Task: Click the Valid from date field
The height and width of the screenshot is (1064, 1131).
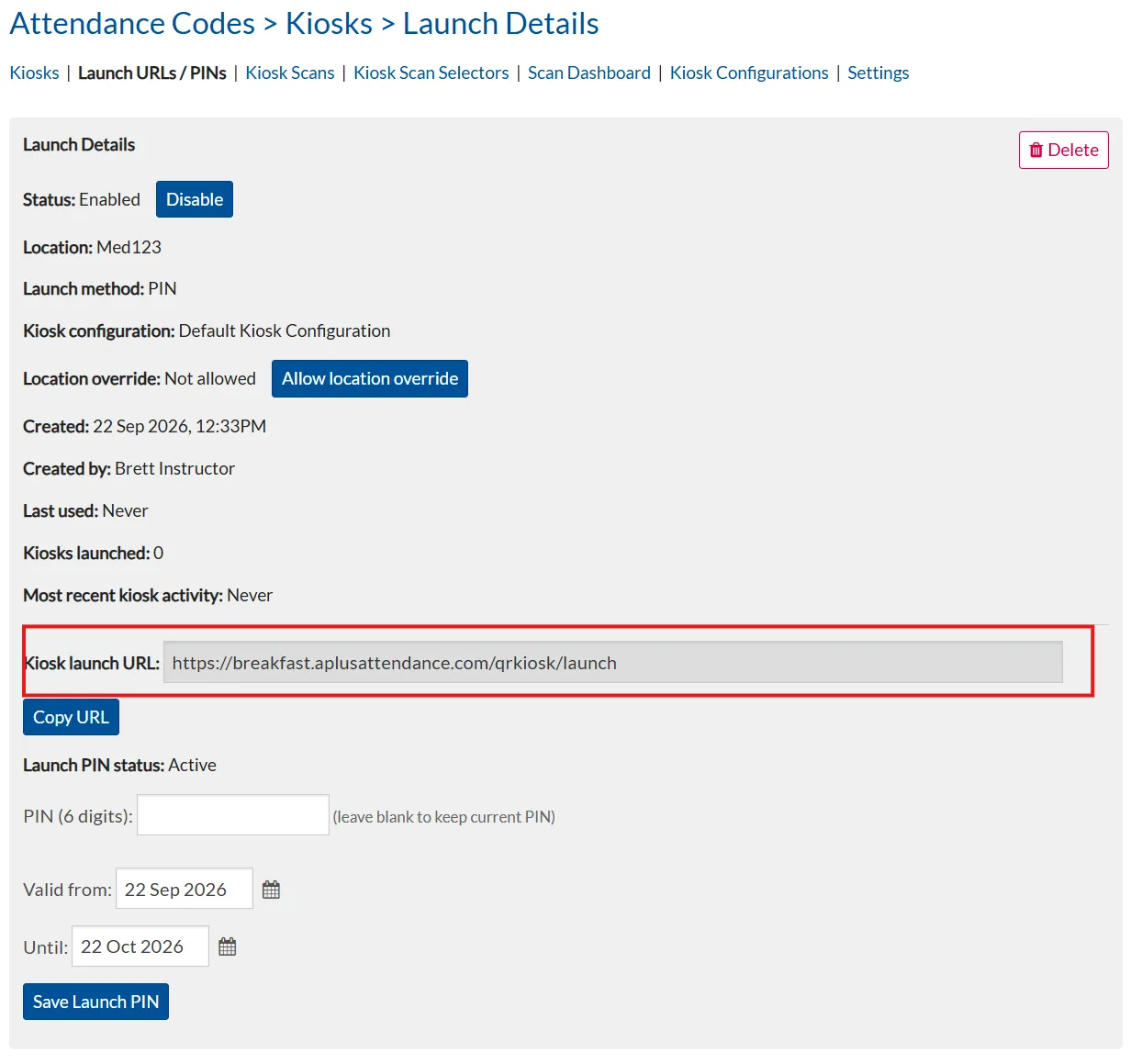Action: coord(185,889)
